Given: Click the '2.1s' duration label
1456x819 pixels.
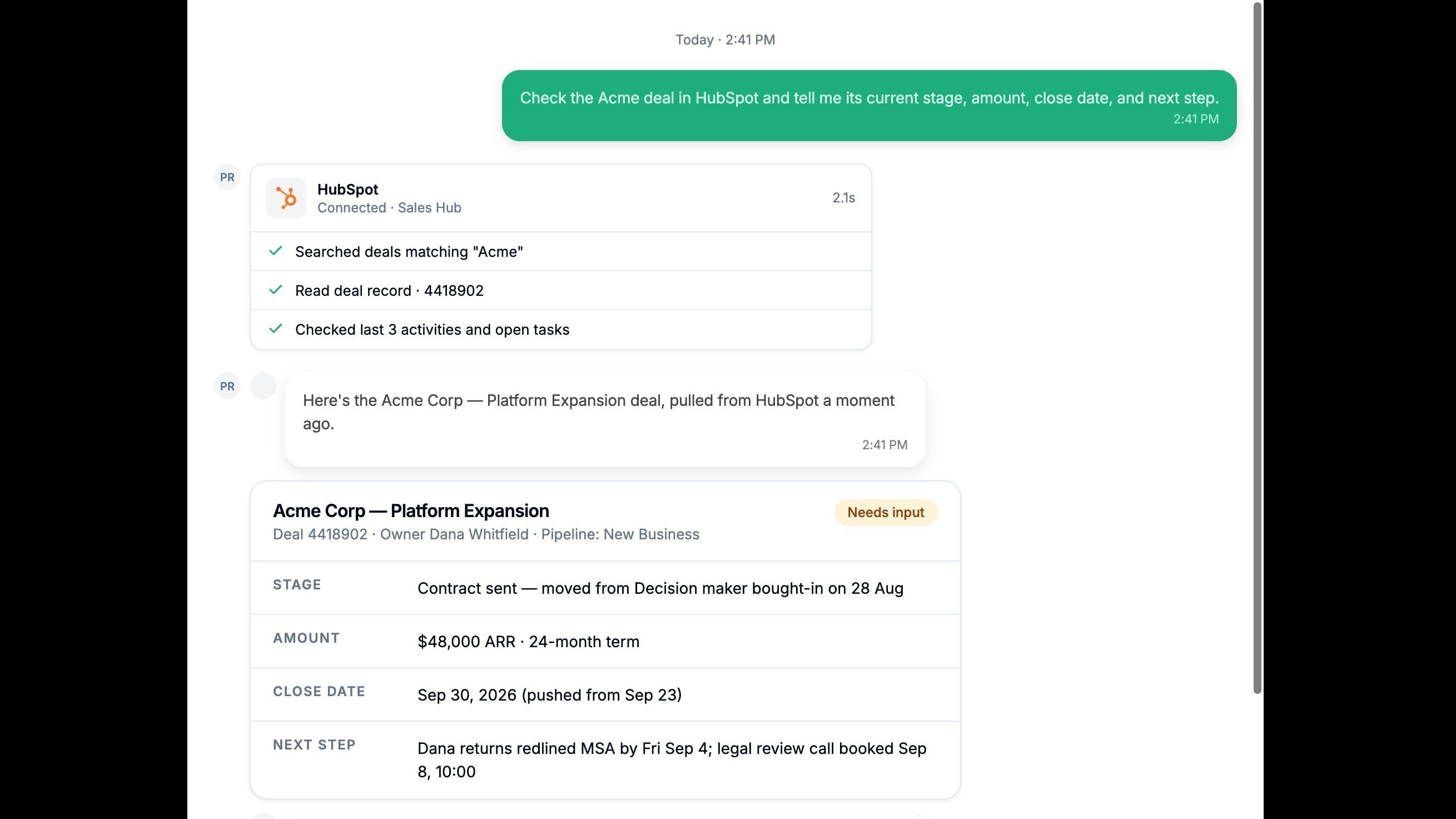Looking at the screenshot, I should (x=843, y=198).
